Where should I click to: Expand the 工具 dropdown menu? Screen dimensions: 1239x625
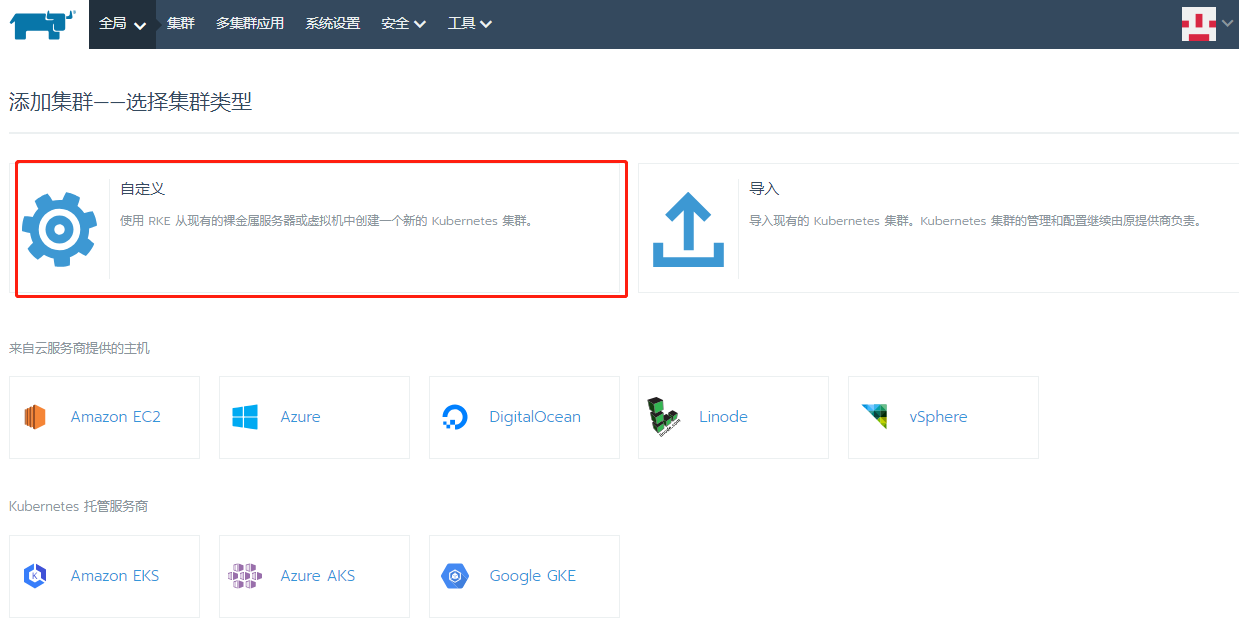(x=470, y=24)
